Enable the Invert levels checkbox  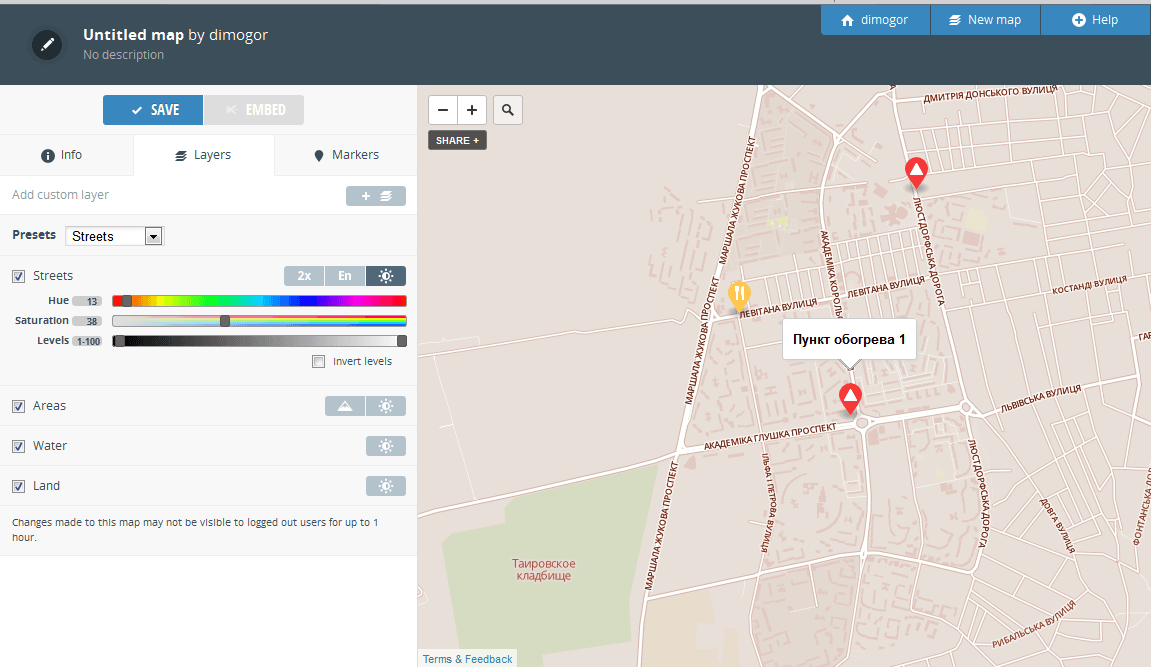point(319,361)
